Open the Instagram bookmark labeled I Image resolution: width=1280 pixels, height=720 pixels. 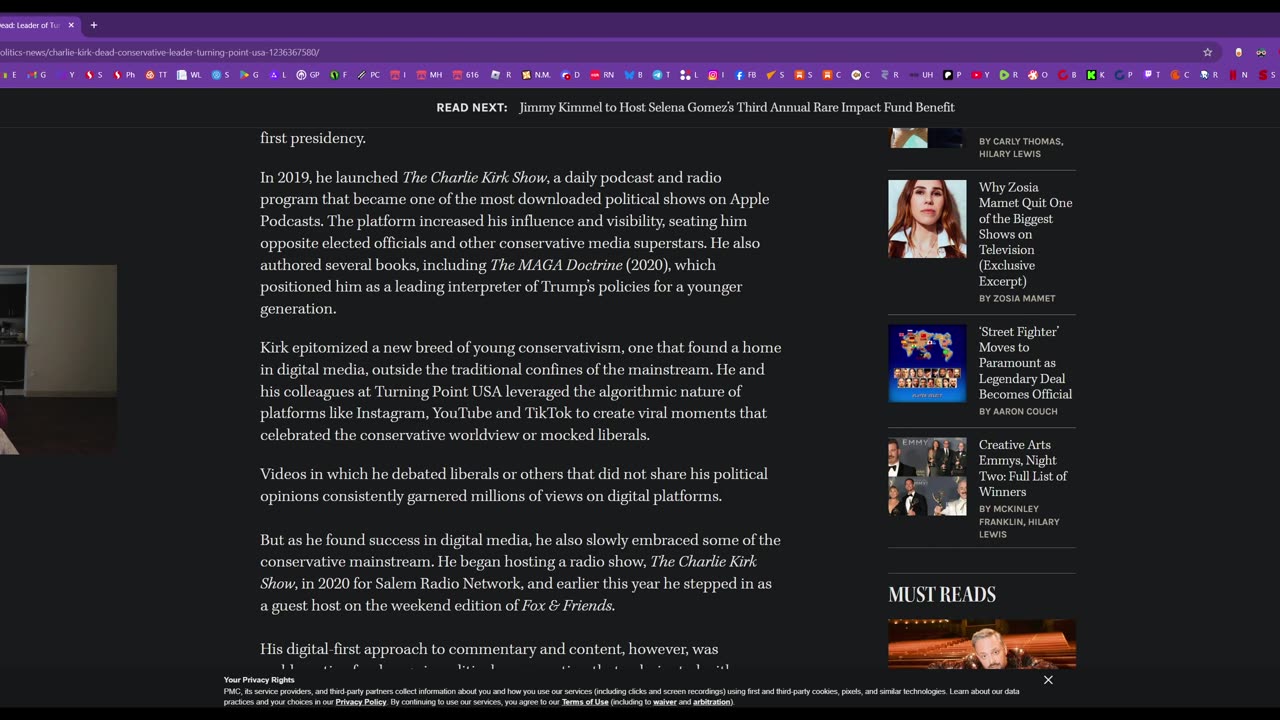pyautogui.click(x=716, y=75)
